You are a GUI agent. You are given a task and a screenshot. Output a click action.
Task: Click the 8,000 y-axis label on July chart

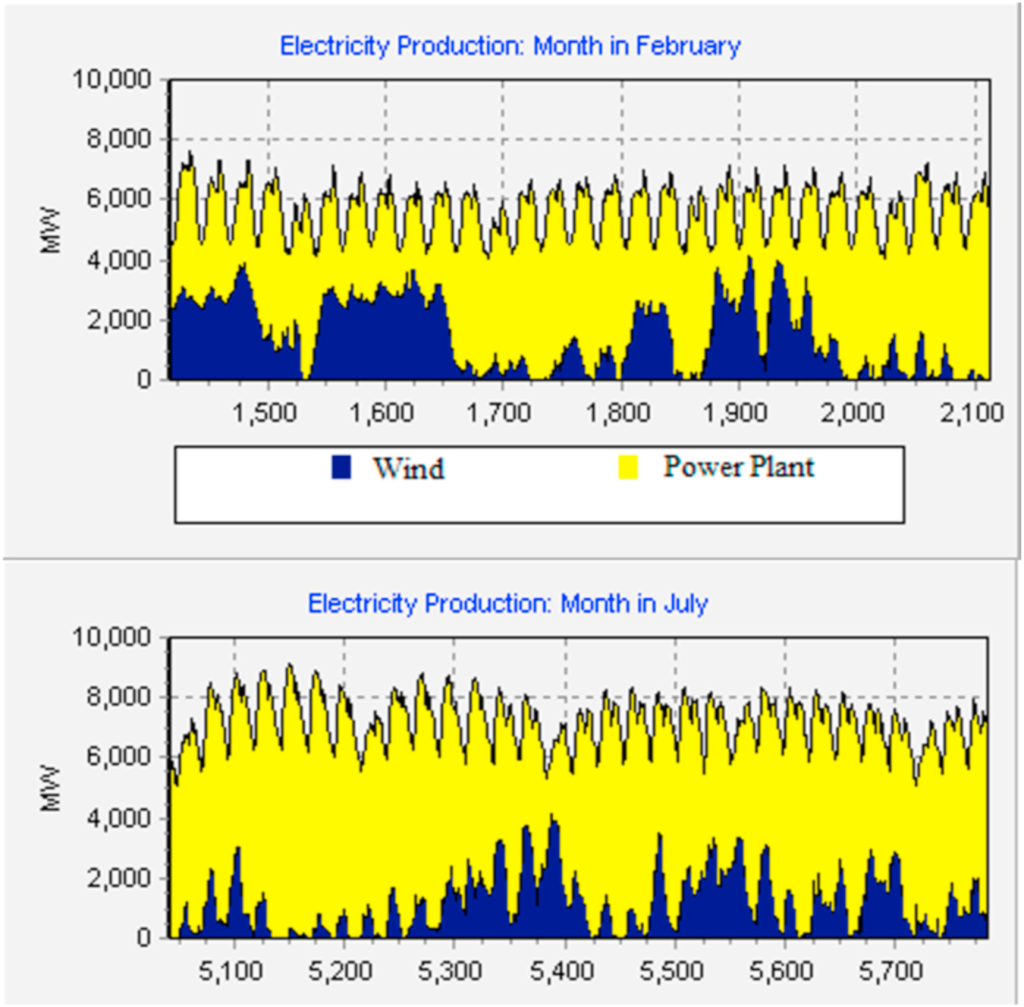point(118,698)
